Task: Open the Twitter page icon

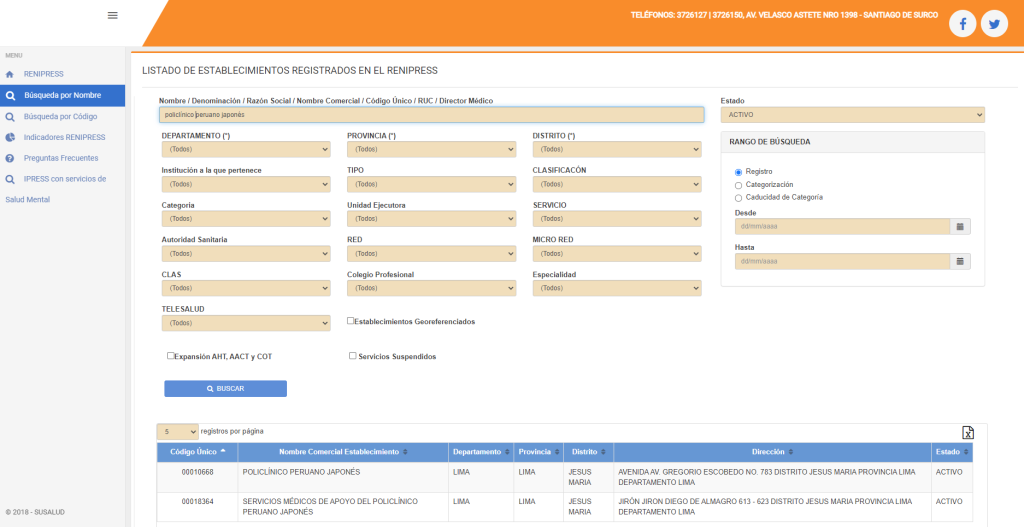Action: [994, 24]
